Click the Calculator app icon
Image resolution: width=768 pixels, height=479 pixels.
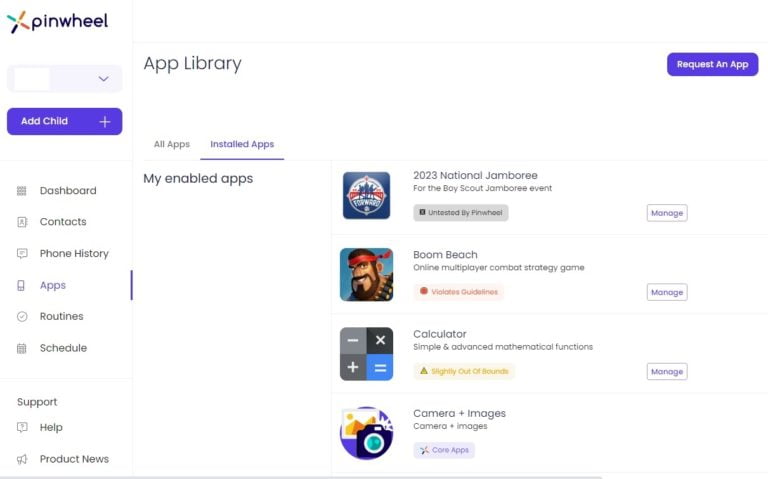point(366,354)
